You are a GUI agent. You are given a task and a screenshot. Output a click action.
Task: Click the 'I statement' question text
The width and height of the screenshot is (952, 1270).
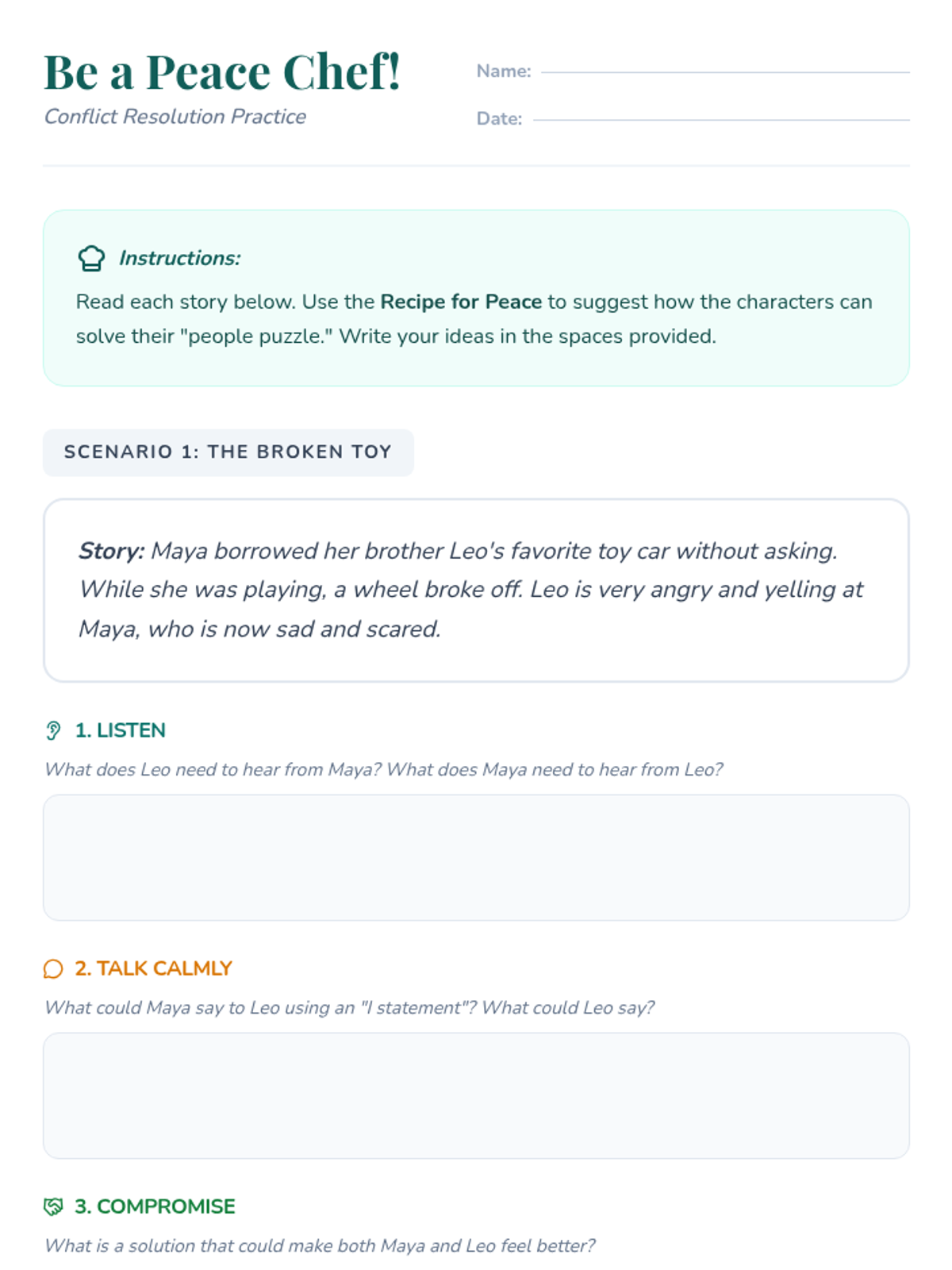(x=349, y=1007)
